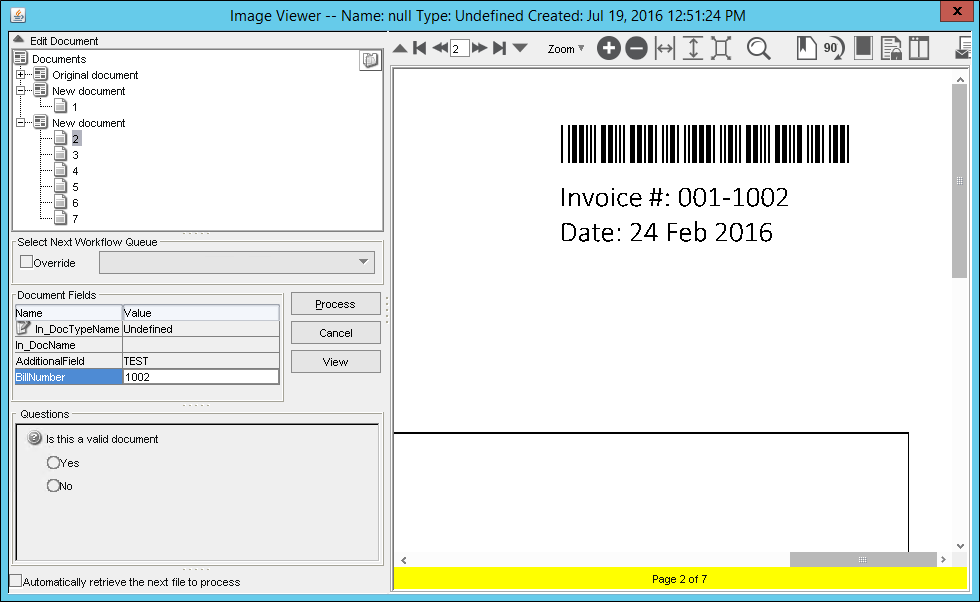
Task: Rotate the page 90 degrees
Action: click(x=832, y=48)
